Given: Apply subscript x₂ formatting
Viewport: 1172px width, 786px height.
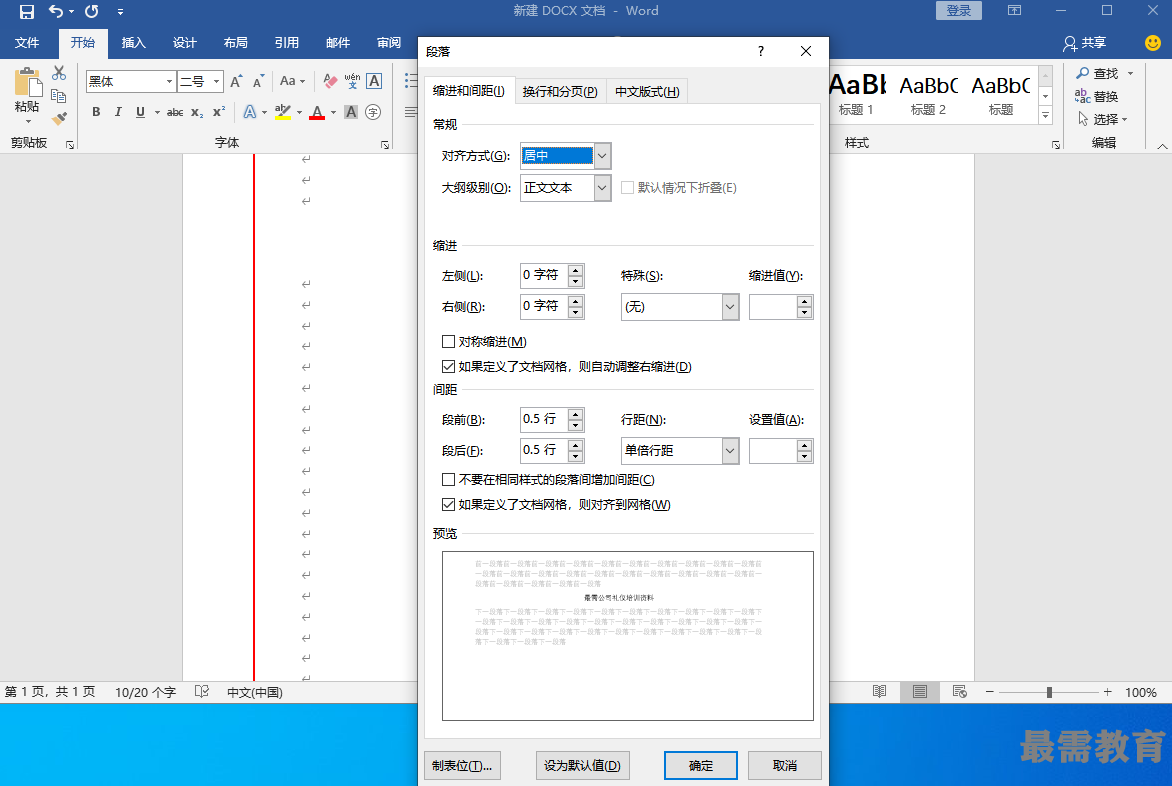Looking at the screenshot, I should click(197, 112).
